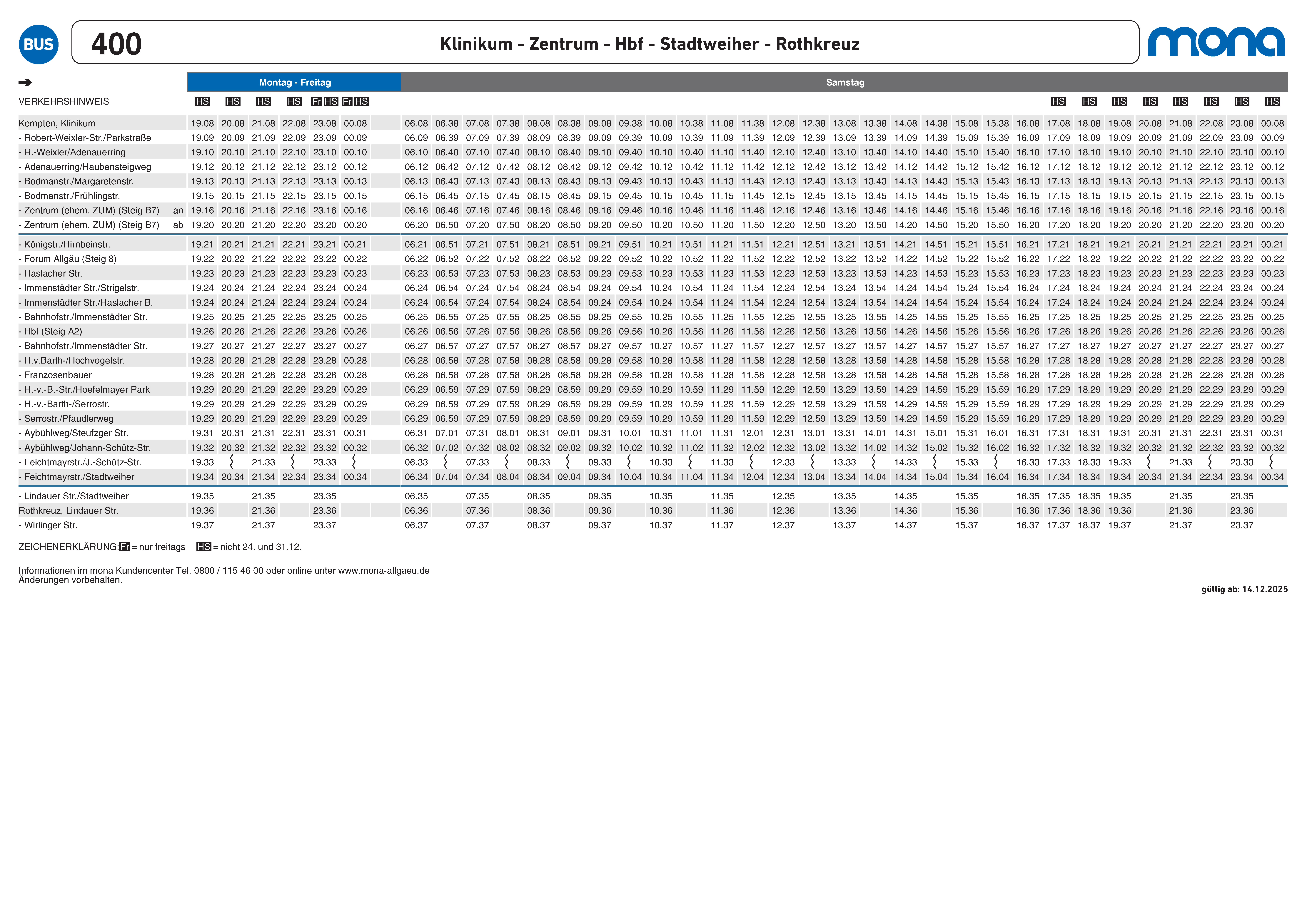Image resolution: width=1307 pixels, height=924 pixels.
Task: Click HS marker above Saturday 00.08 column
Action: (1272, 101)
